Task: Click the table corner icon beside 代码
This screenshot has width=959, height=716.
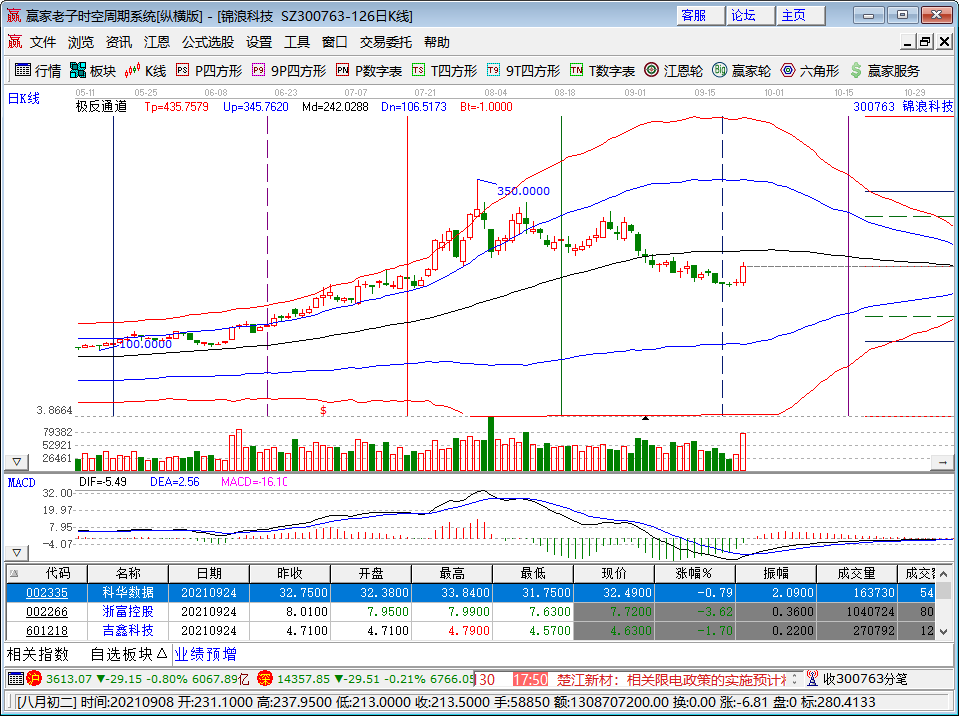Action: coord(14,574)
